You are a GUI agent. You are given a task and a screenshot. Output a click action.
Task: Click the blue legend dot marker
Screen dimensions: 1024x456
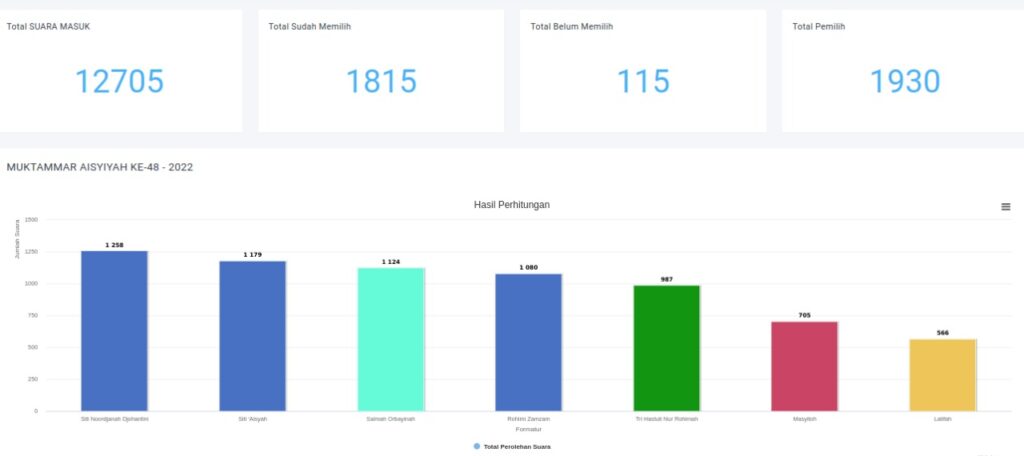477,446
